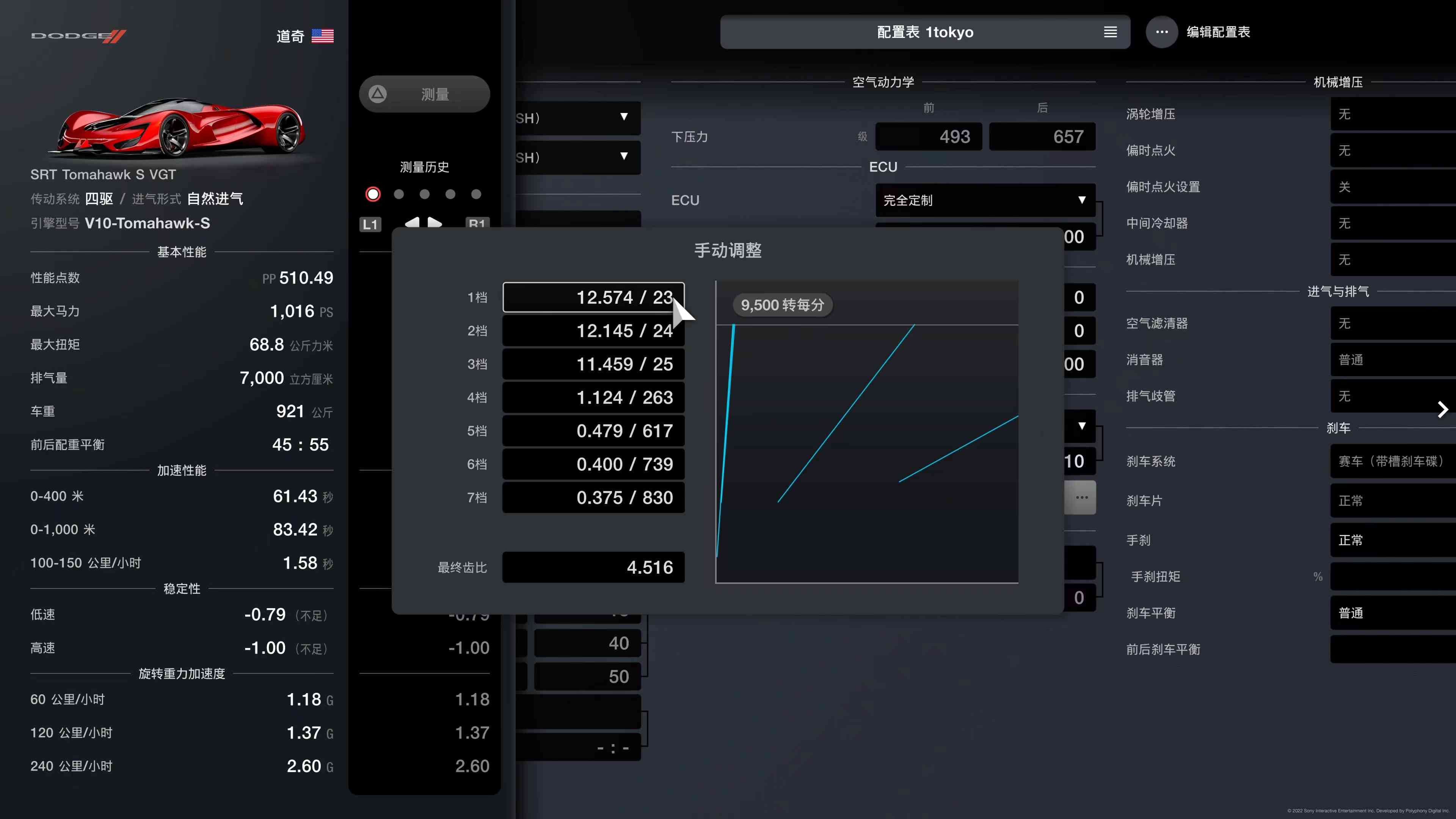Select air cleaner 空气滤清器 value 无
Image resolution: width=1456 pixels, height=819 pixels.
(x=1393, y=323)
